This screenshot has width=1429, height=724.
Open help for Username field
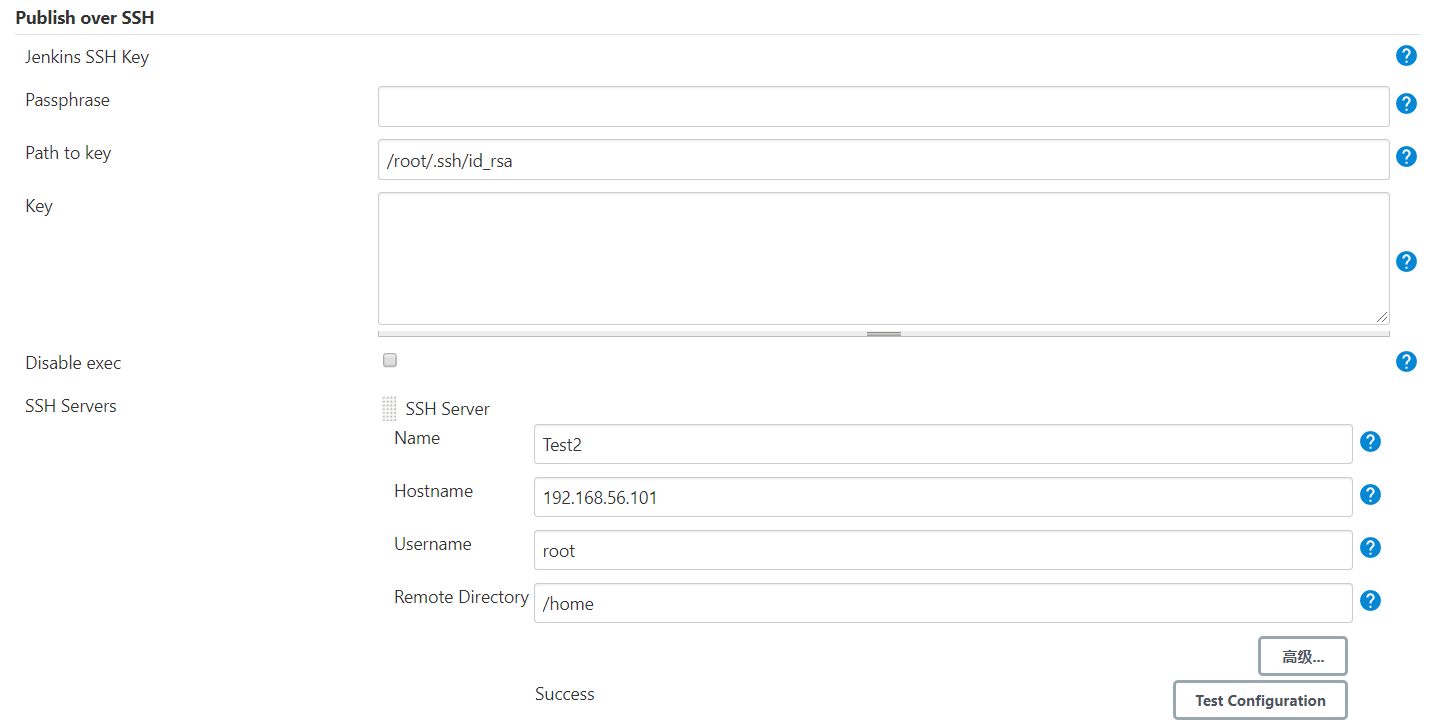pos(1371,548)
